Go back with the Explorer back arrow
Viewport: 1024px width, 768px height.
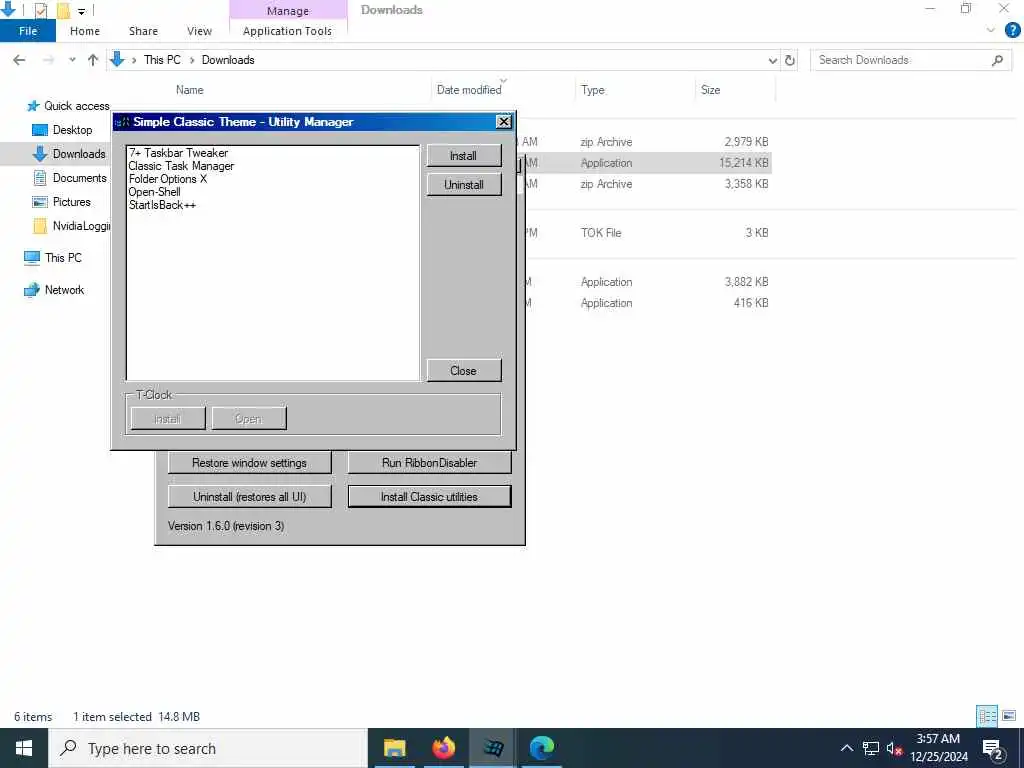pos(19,60)
